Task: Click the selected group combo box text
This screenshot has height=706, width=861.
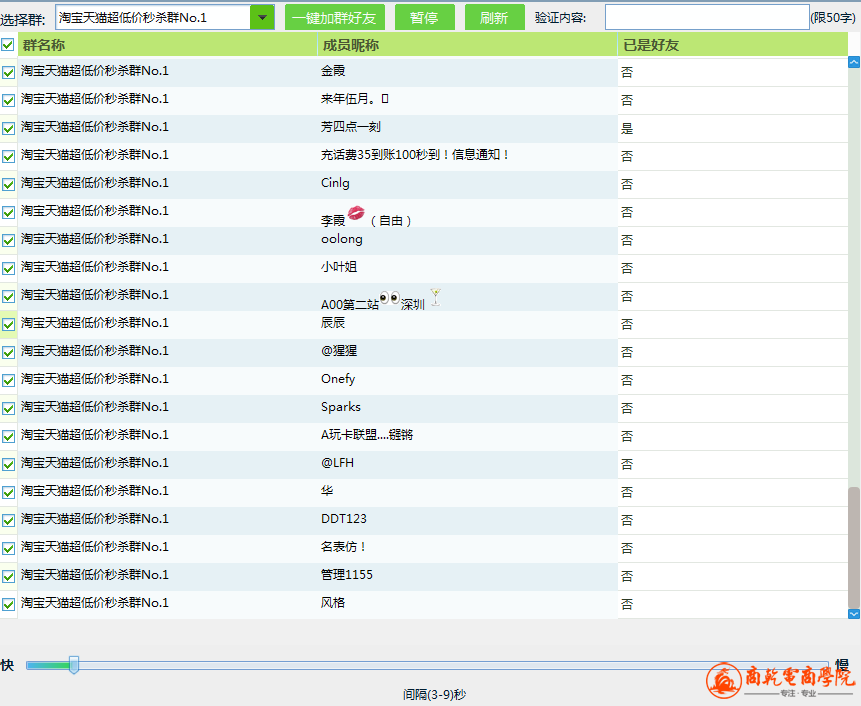Action: [x=133, y=18]
